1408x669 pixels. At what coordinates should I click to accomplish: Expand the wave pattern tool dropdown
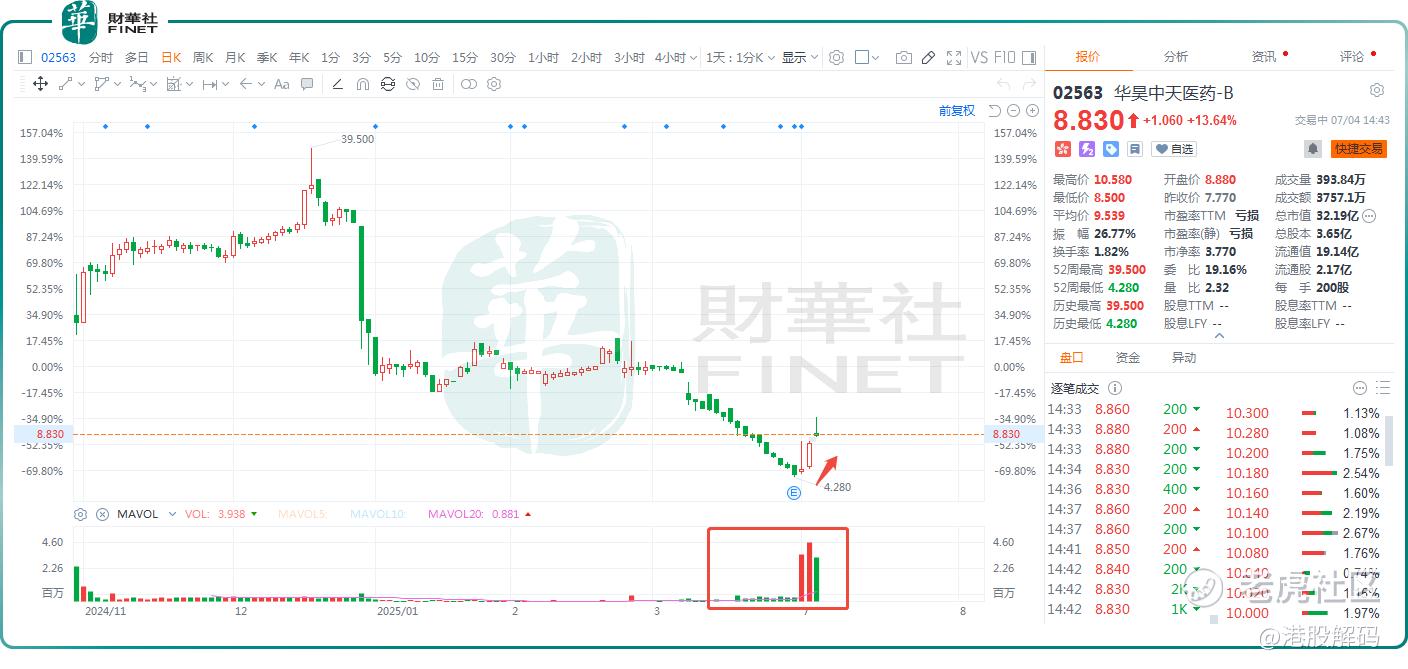click(153, 85)
